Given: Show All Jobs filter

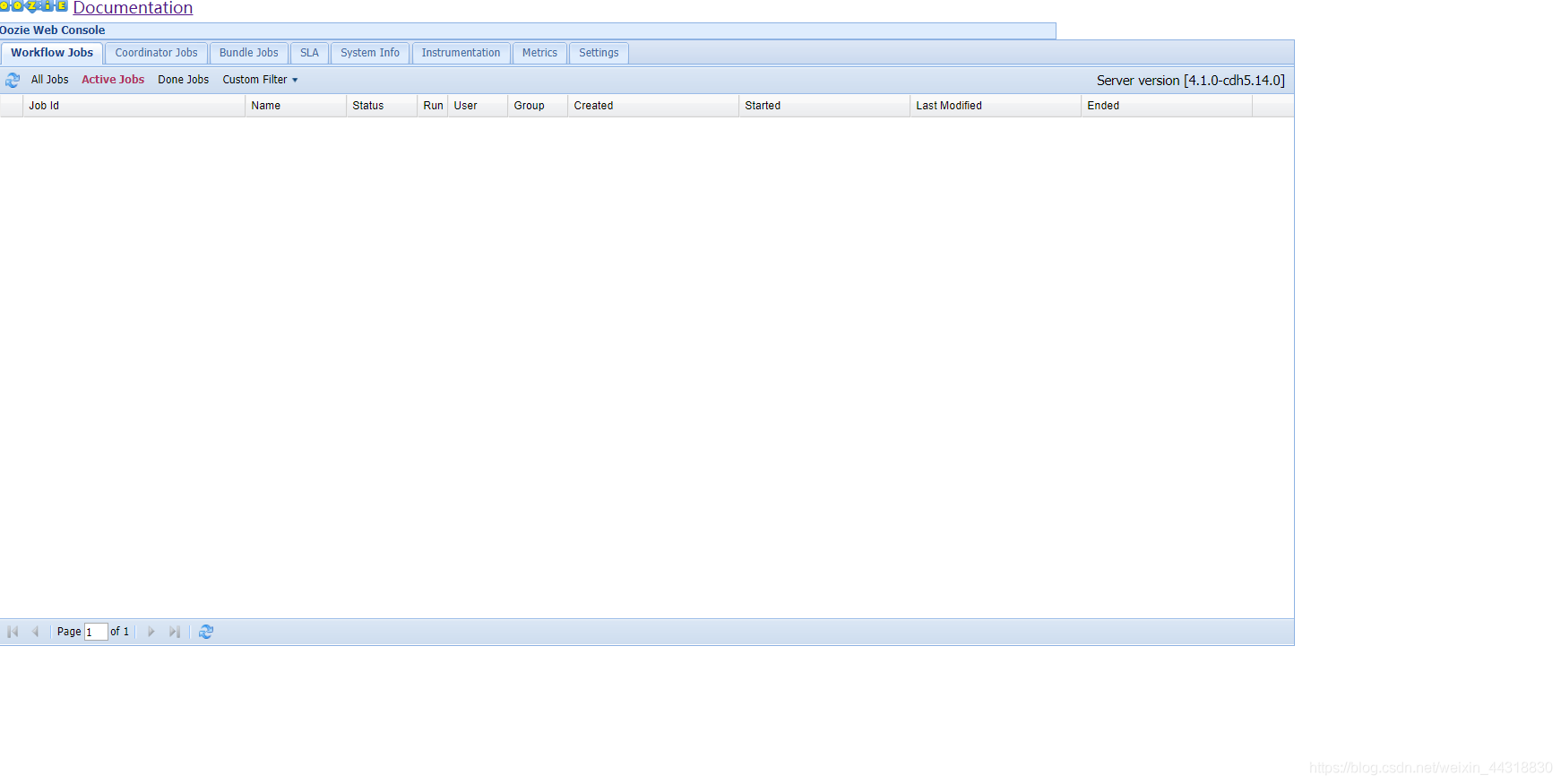Looking at the screenshot, I should [50, 80].
